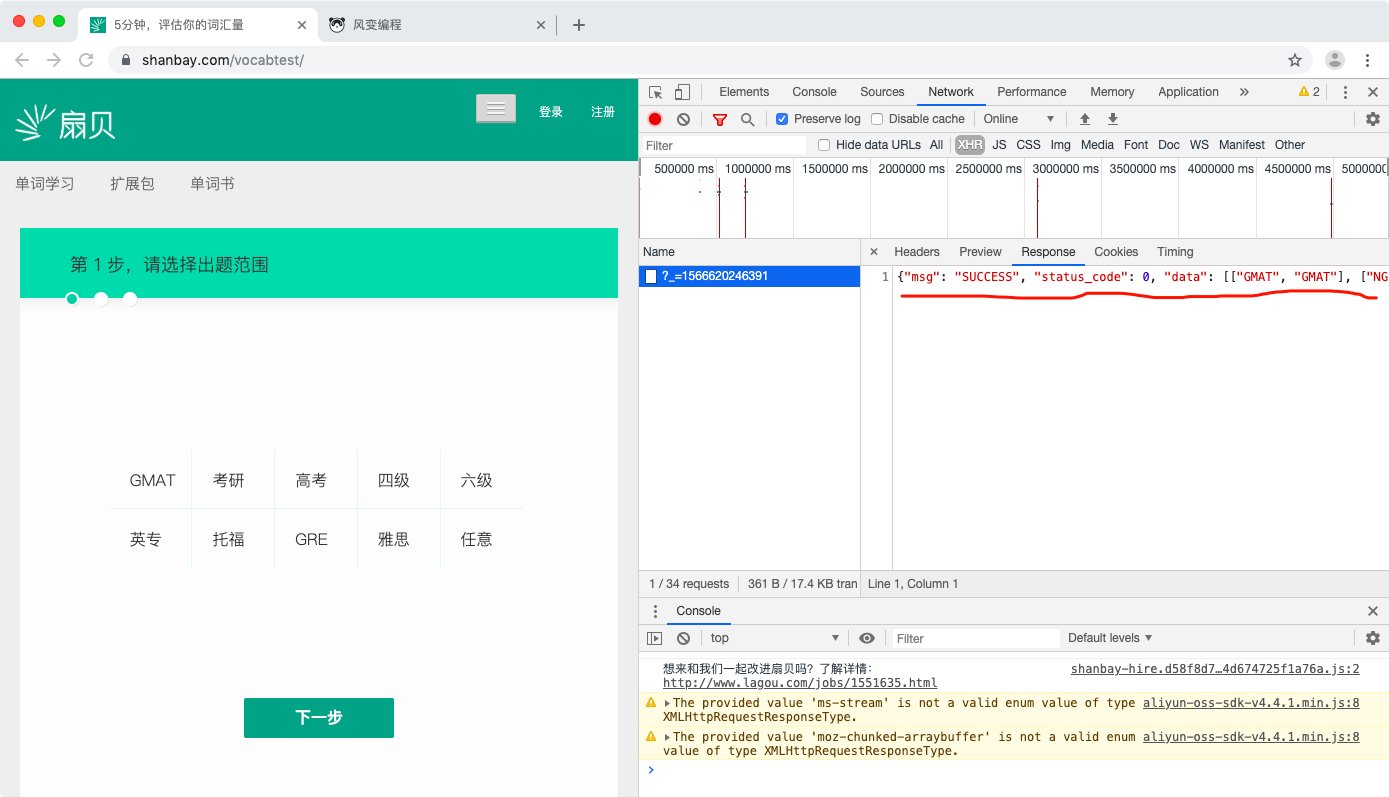Screen dimensions: 1389x797
Task: Select the Preview tab
Action: pyautogui.click(x=980, y=252)
